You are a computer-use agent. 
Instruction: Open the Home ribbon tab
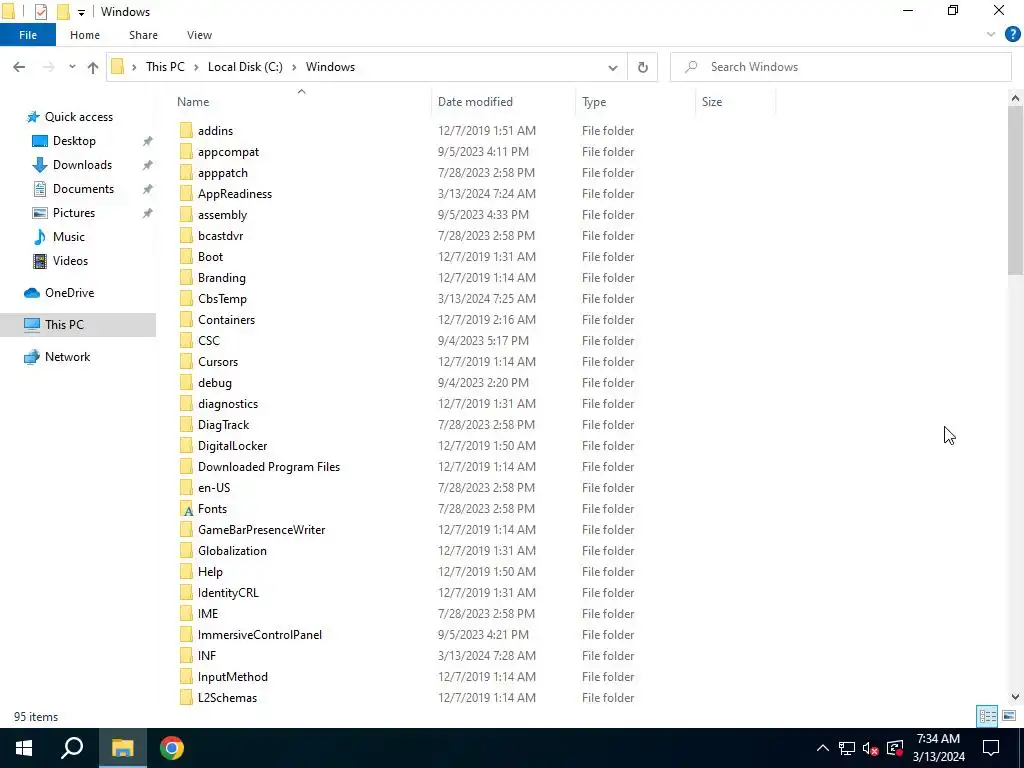tap(85, 35)
